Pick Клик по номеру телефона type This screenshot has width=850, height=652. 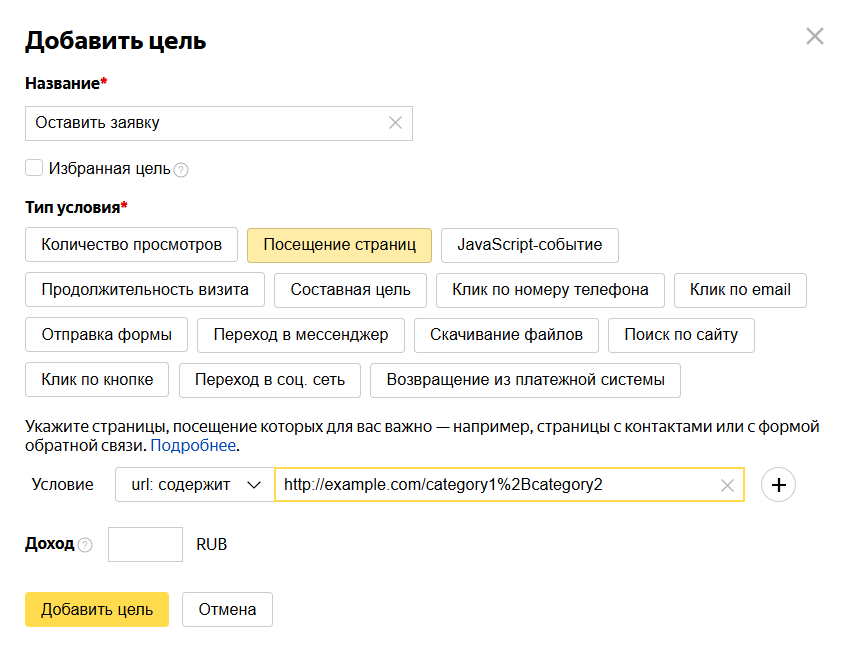tap(550, 290)
